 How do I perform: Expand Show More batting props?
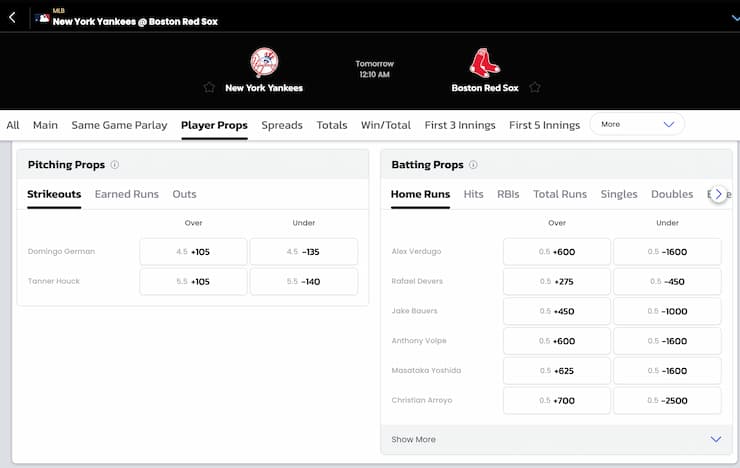[556, 439]
